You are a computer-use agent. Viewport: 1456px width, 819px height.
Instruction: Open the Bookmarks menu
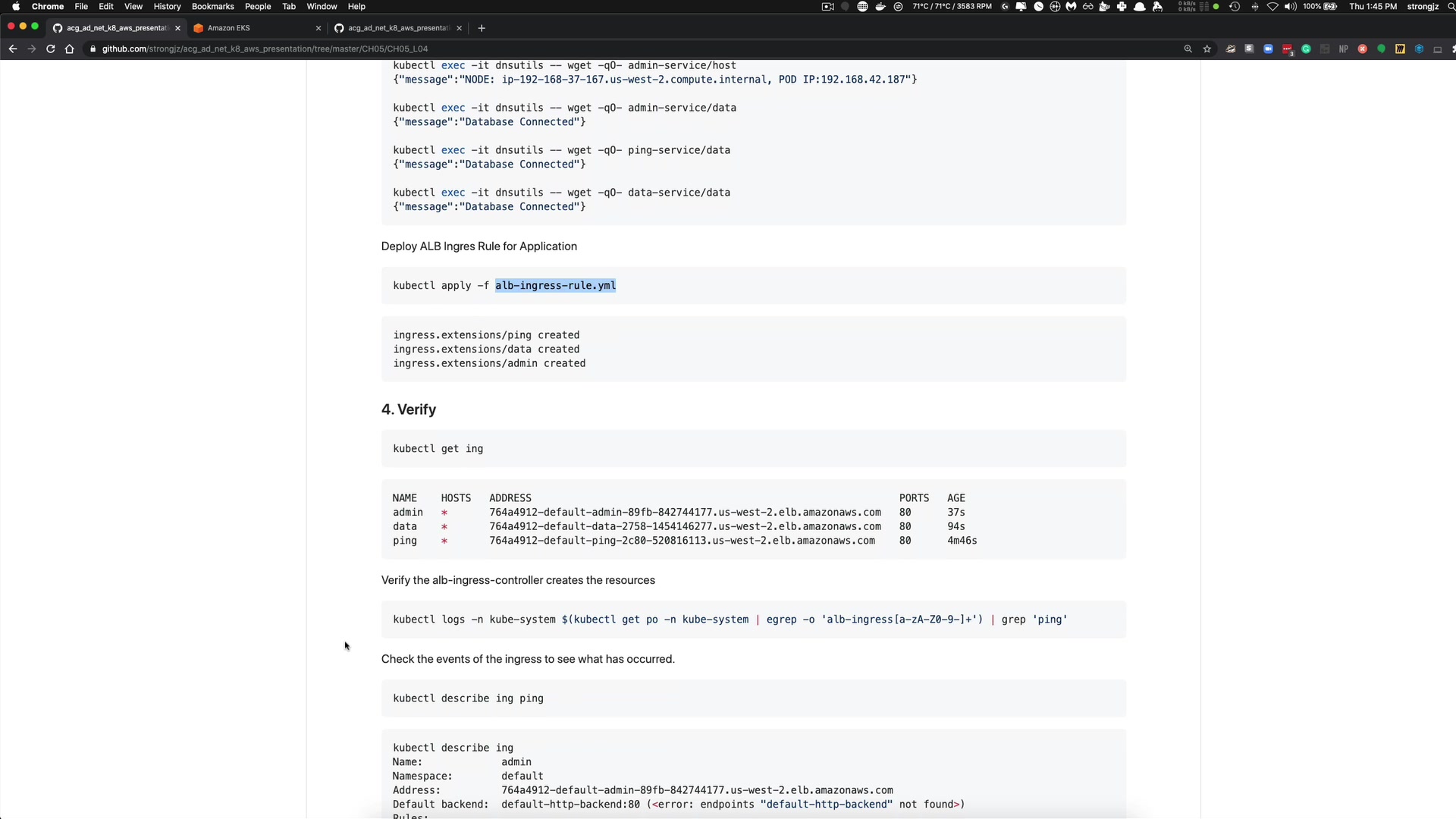pos(212,6)
